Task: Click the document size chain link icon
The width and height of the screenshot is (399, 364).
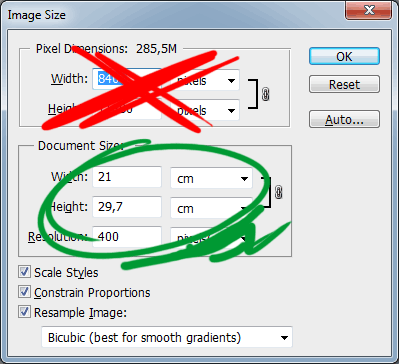Action: pyautogui.click(x=279, y=192)
